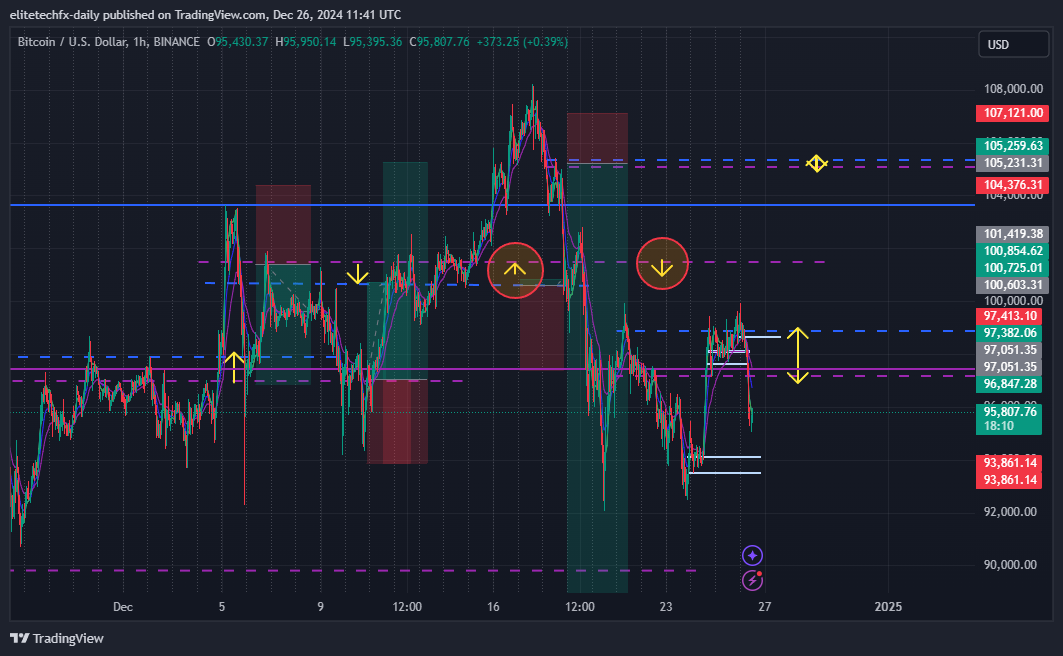Viewport: 1063px width, 656px height.
Task: Open the purple star event icon
Action: point(753,556)
